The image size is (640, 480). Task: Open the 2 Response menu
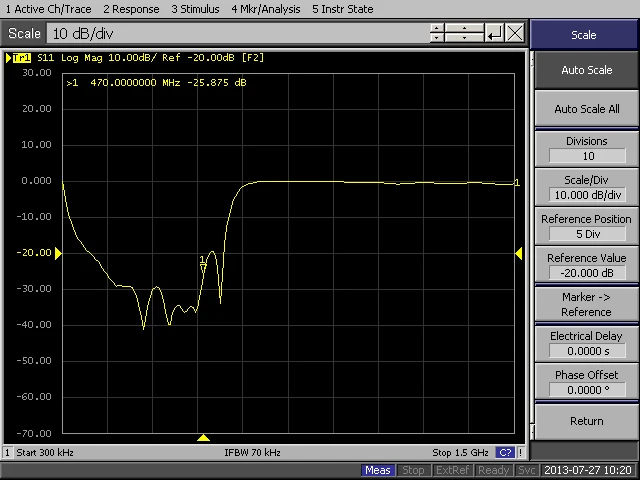[x=131, y=9]
